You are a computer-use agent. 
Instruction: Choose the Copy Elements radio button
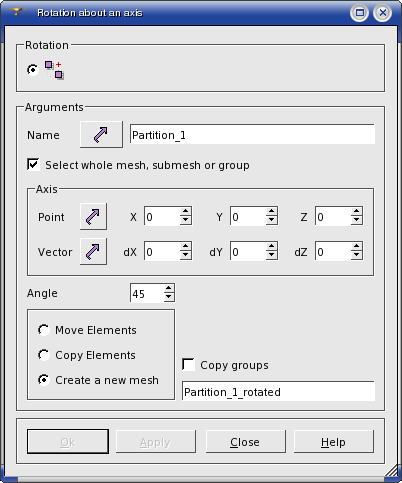tap(44, 355)
